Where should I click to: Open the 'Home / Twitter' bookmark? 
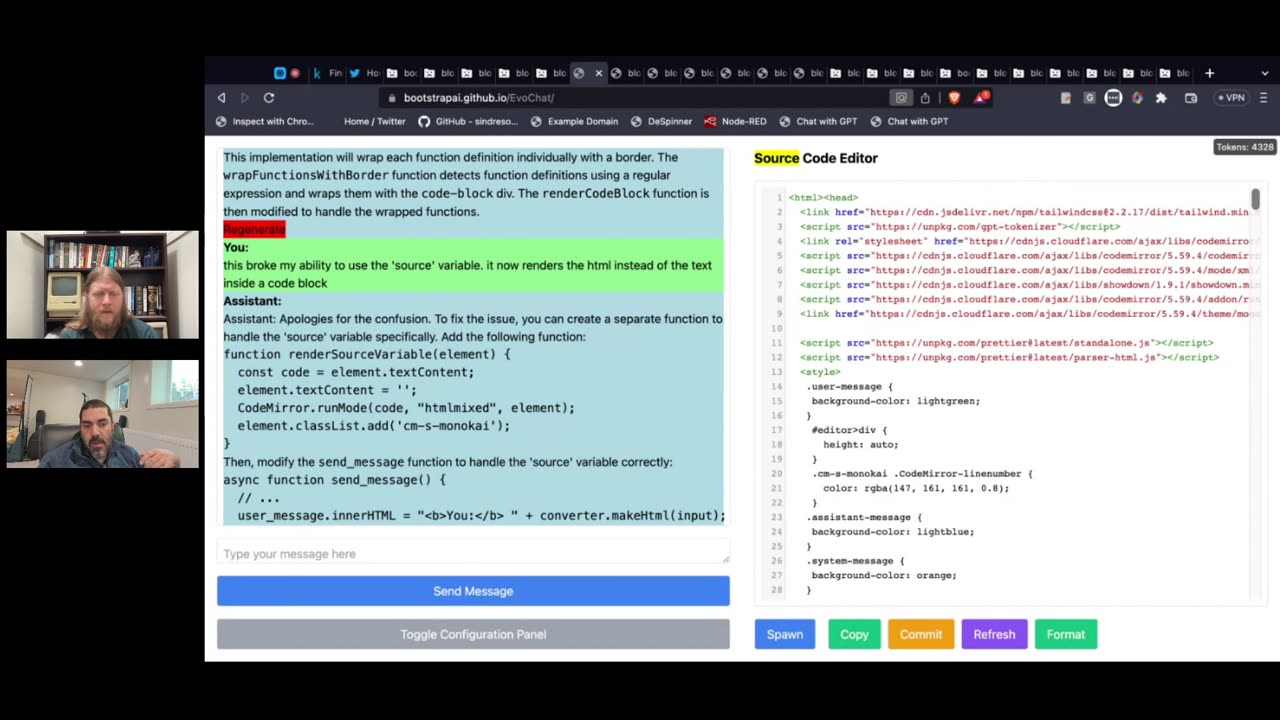(374, 121)
